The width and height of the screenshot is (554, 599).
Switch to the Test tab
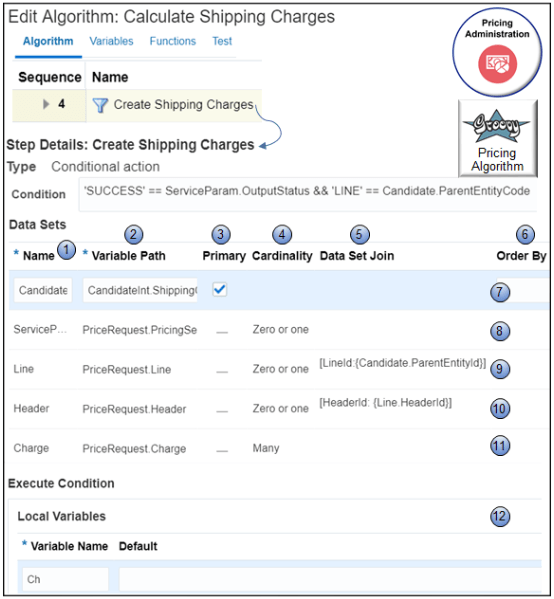(x=222, y=41)
